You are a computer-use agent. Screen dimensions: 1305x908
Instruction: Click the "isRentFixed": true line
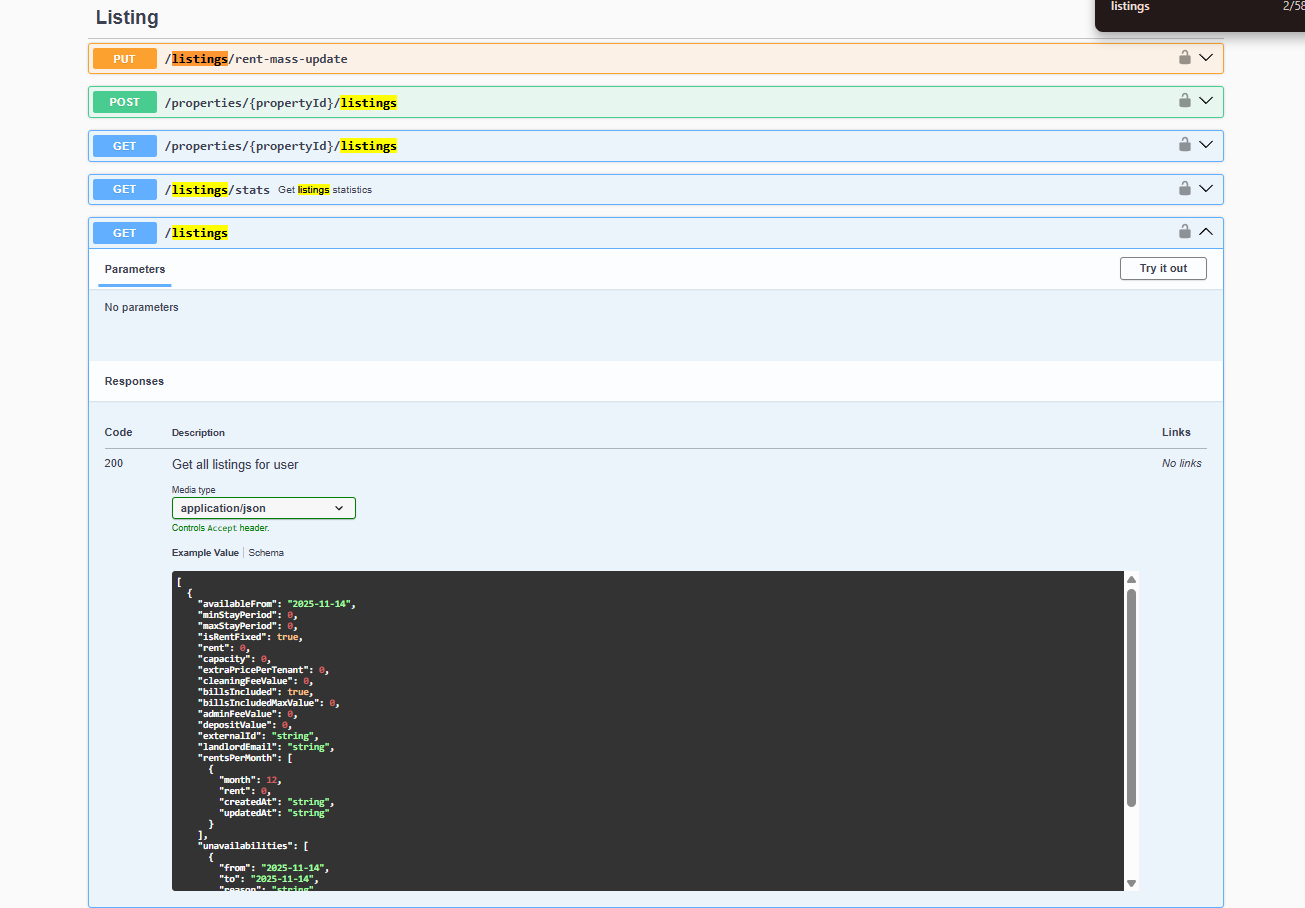coord(250,637)
